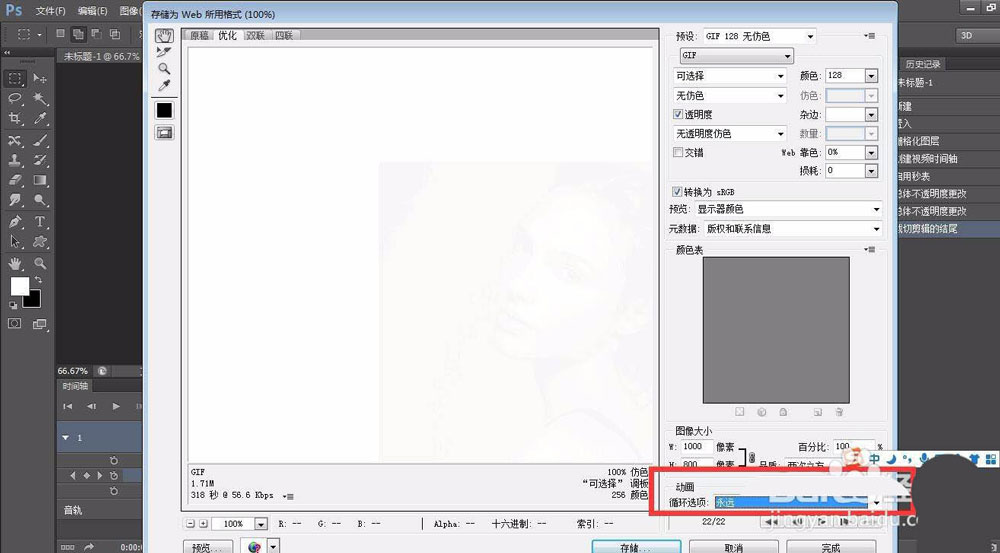Select the Slice Select tool in dialog
The image size is (1000, 553).
165,52
